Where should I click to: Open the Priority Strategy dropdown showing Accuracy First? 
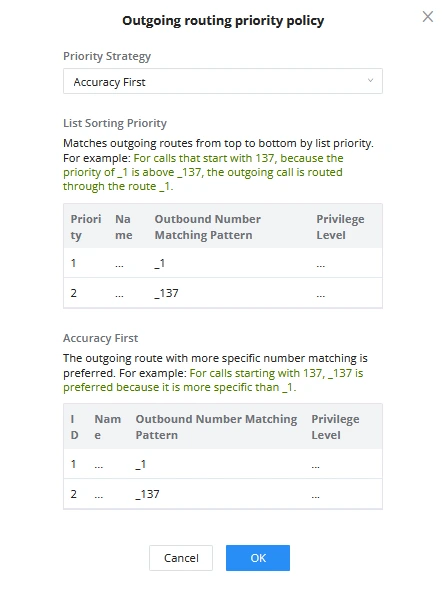click(x=223, y=81)
